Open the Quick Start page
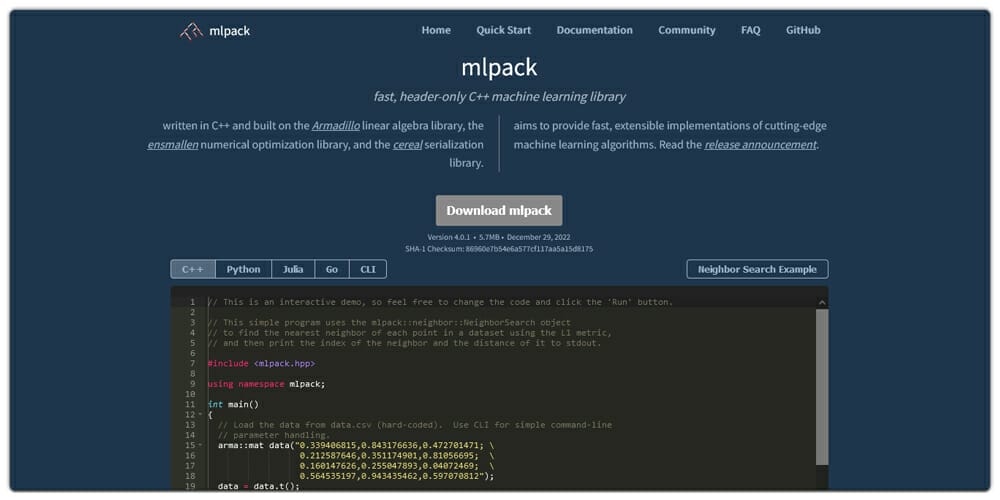Image resolution: width=1000 pixels, height=500 pixels. [503, 30]
